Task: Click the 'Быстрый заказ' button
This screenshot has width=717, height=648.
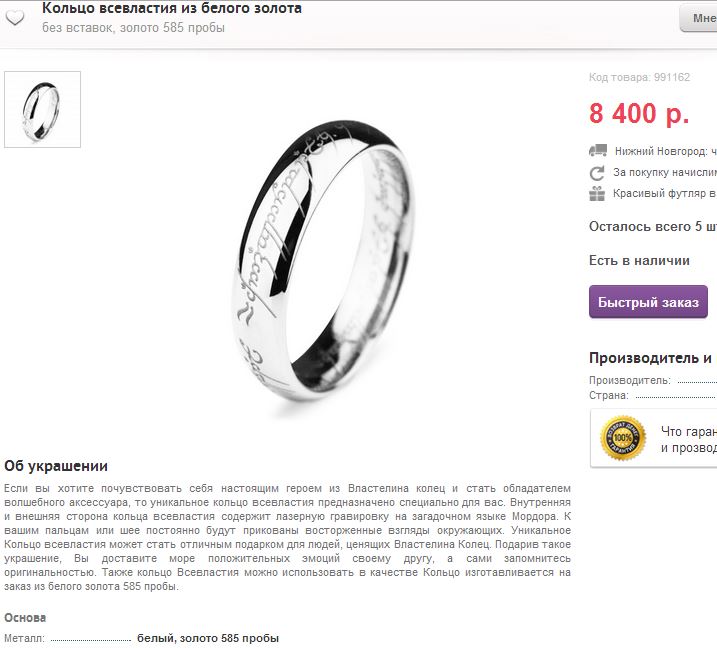Action: tap(648, 302)
